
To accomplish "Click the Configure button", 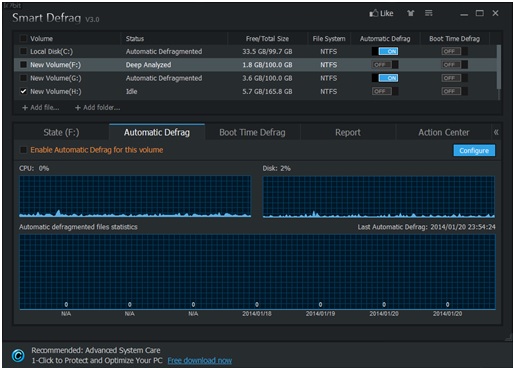I will click(x=474, y=150).
